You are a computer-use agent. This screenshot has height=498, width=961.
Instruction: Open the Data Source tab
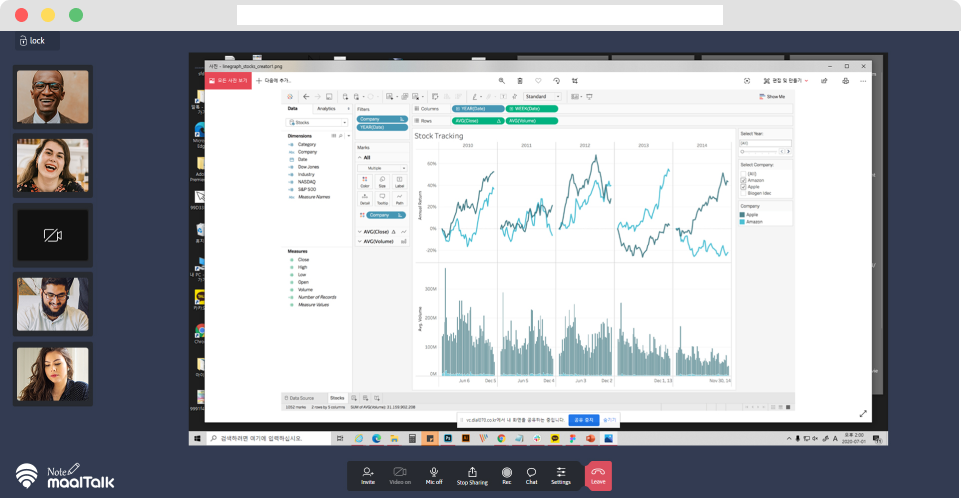(303, 397)
